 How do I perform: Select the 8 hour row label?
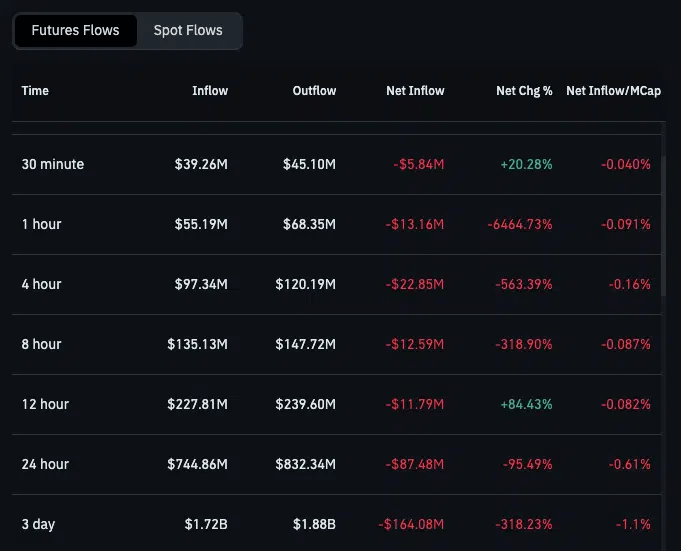pyautogui.click(x=41, y=344)
